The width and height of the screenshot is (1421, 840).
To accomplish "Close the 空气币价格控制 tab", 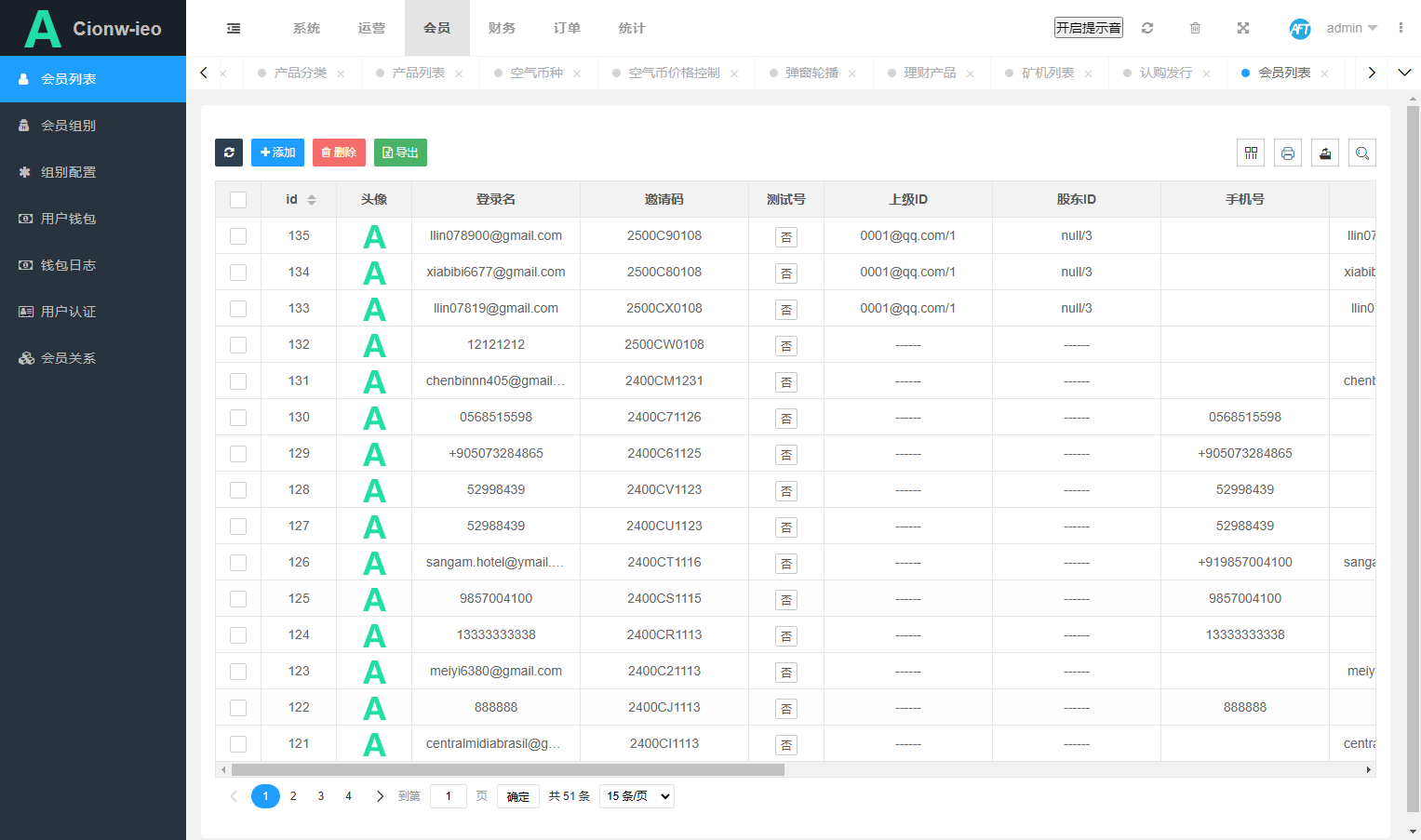I will point(734,73).
